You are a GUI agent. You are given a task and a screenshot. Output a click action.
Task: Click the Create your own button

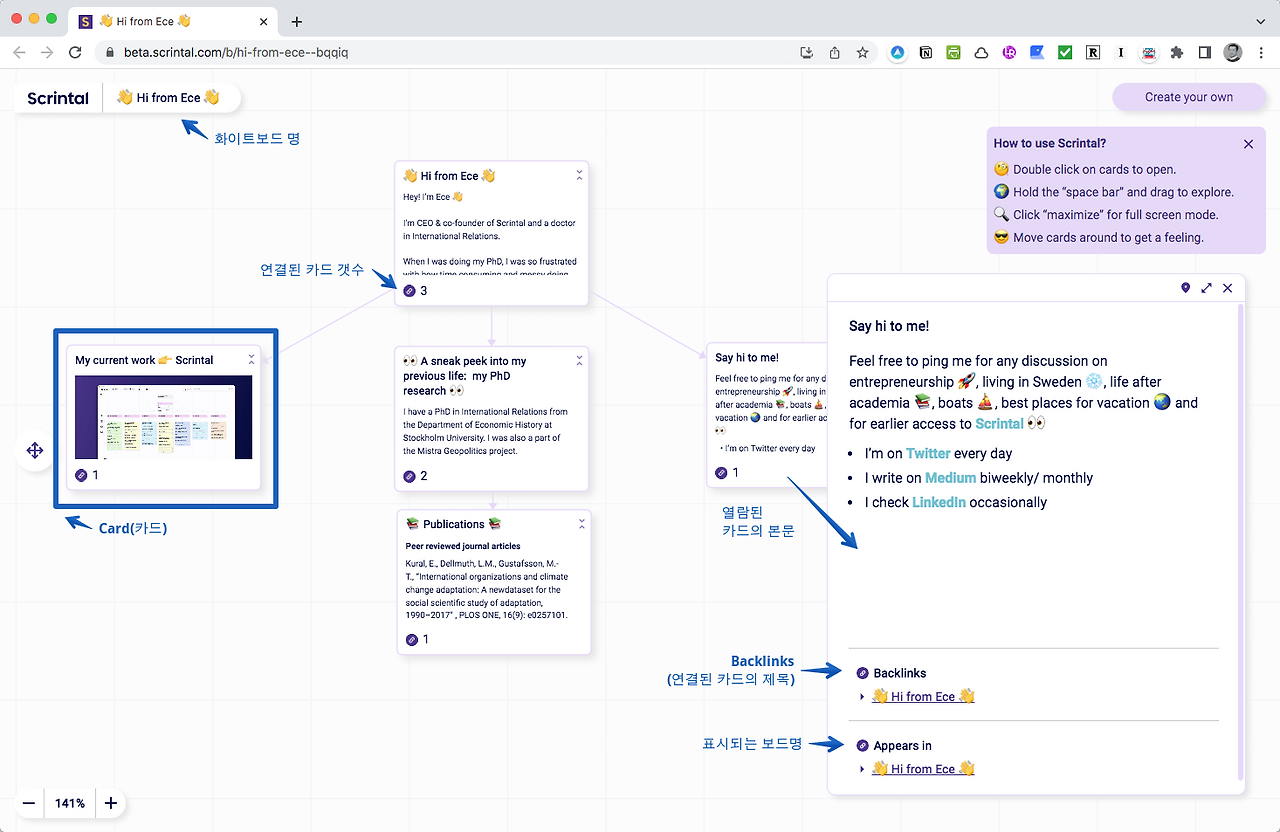tap(1189, 97)
